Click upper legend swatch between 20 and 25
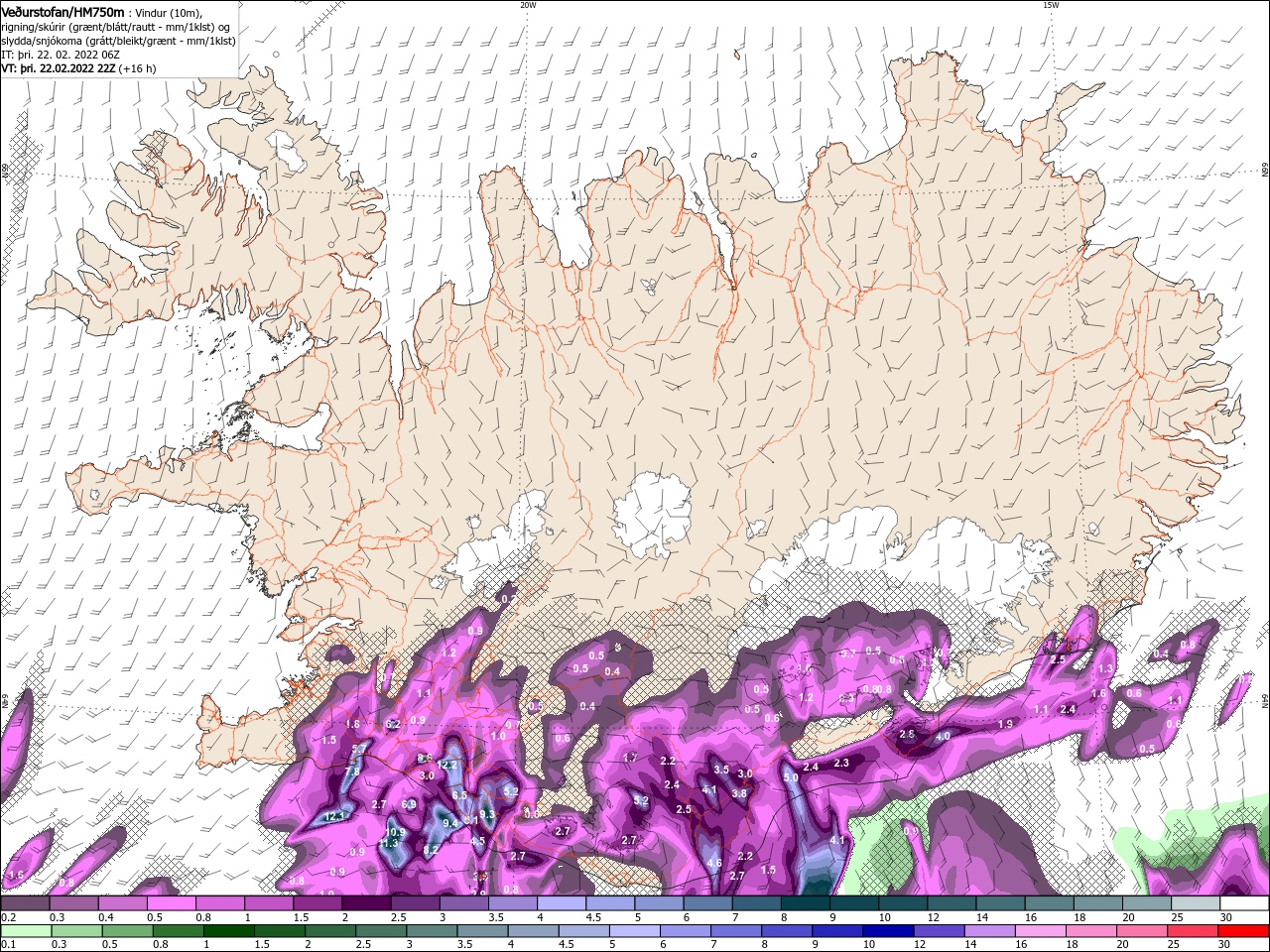1270x952 pixels. (1147, 903)
